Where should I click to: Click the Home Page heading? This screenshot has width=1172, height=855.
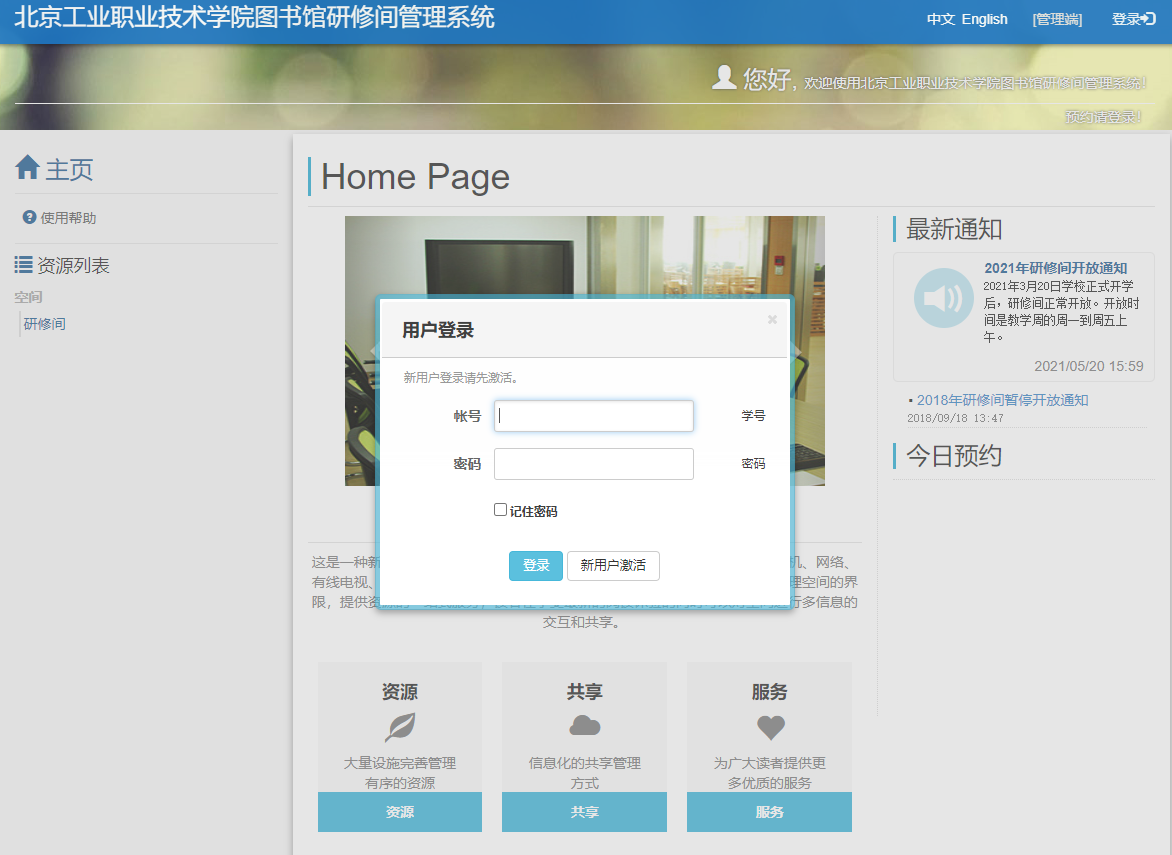click(x=416, y=177)
